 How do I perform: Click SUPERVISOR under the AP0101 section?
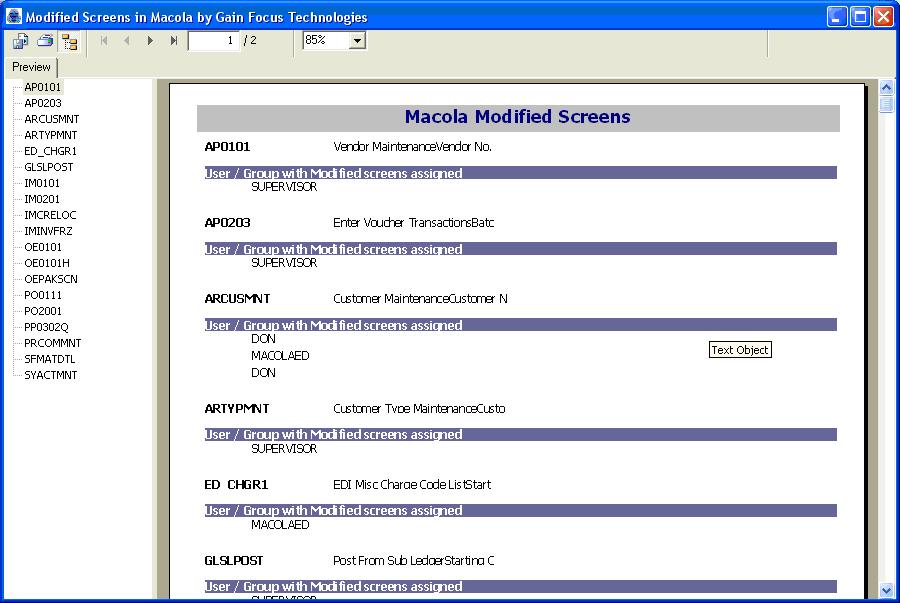284,187
